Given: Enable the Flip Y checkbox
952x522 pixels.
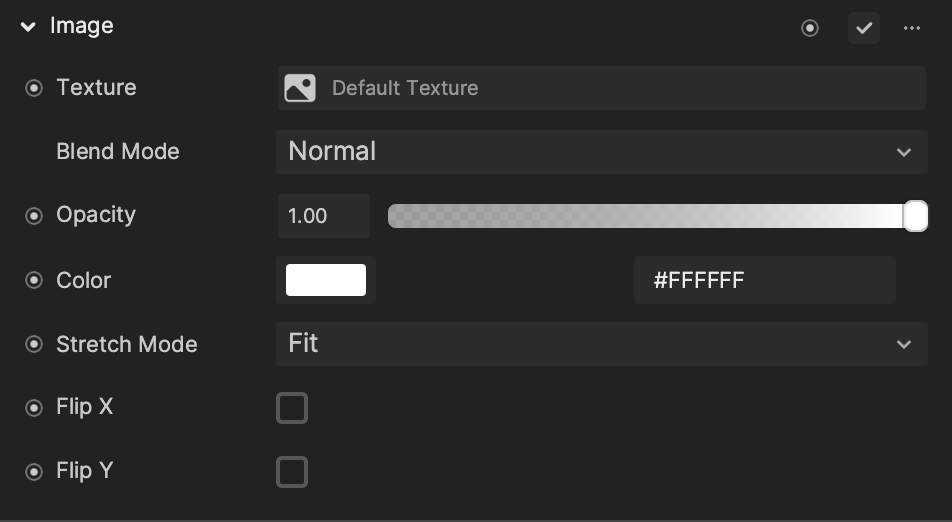Looking at the screenshot, I should (292, 472).
